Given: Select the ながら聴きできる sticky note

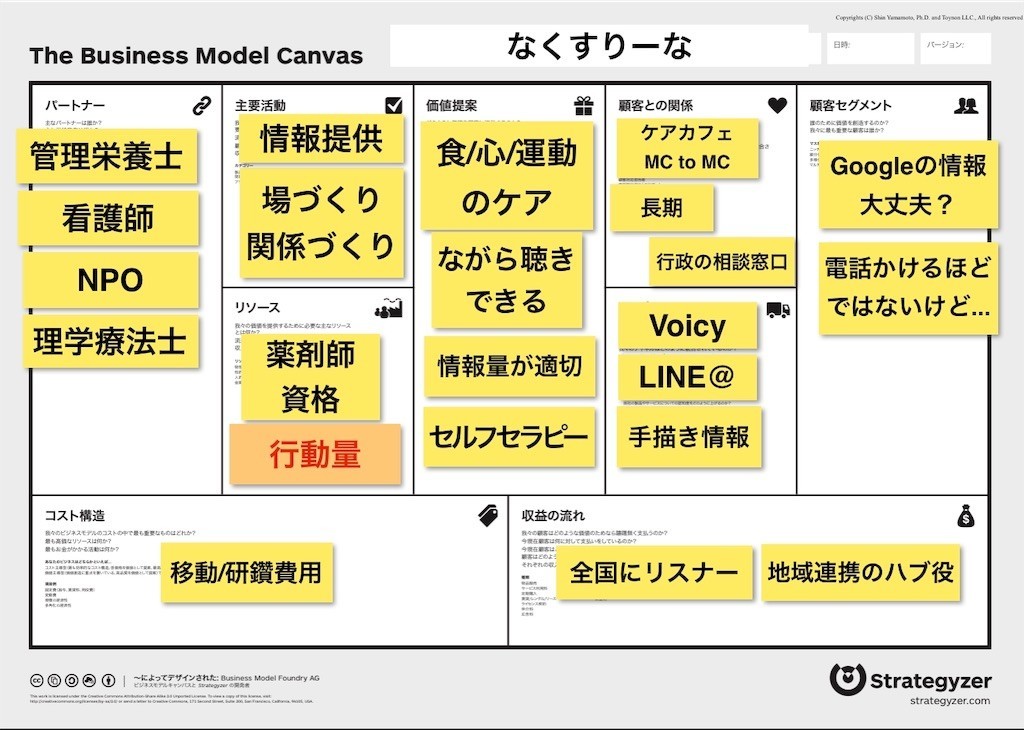Looking at the screenshot, I should pyautogui.click(x=507, y=281).
